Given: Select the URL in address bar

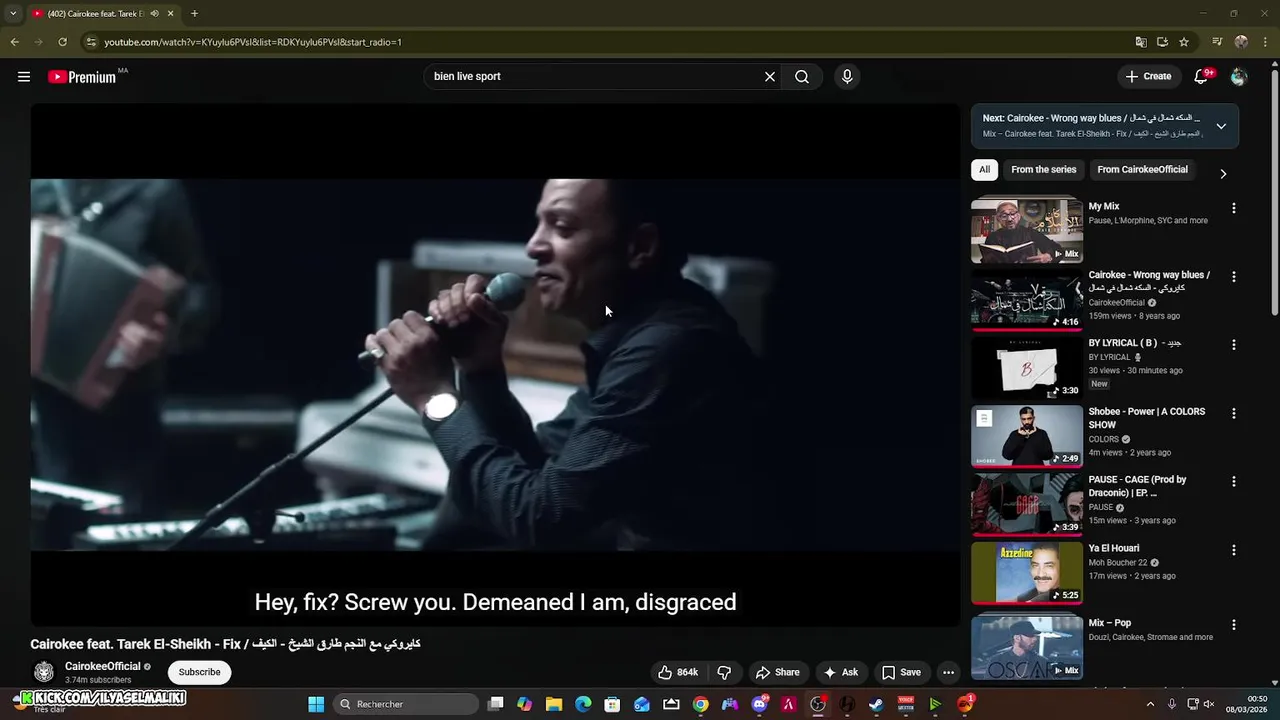Looking at the screenshot, I should (253, 42).
